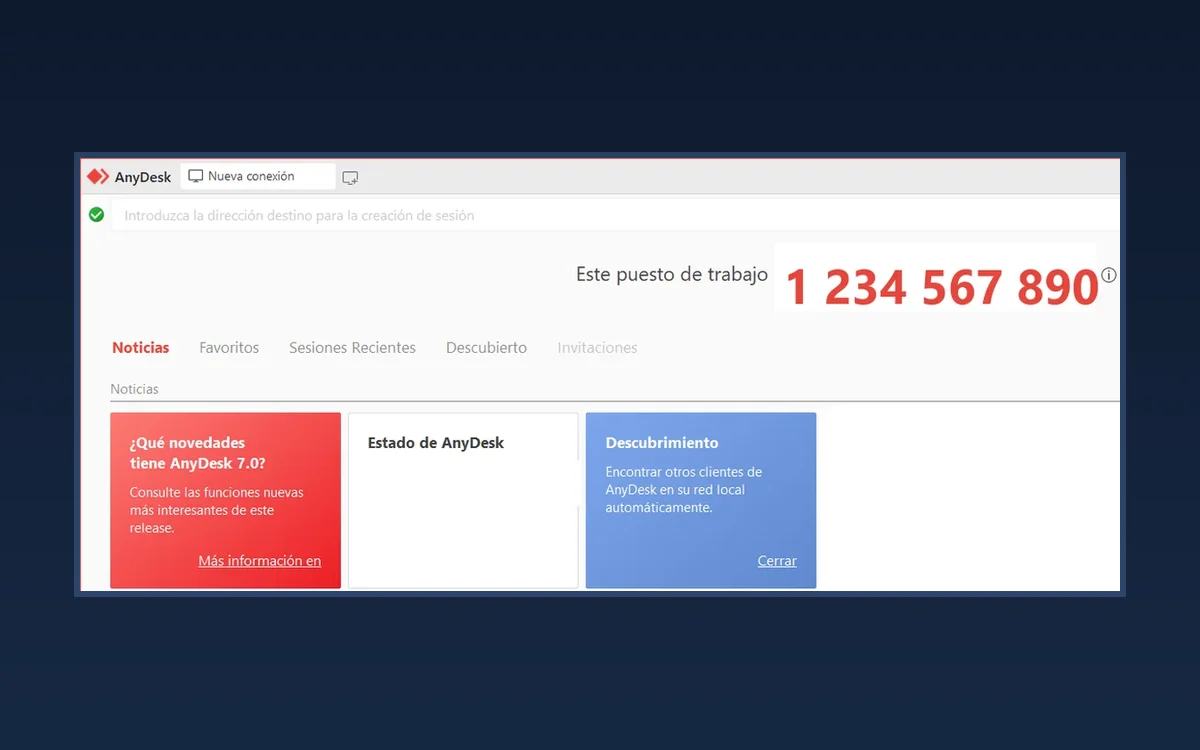Viewport: 1200px width, 750px height.
Task: Click the AnyDesk 7.0 novedades card
Action: [x=225, y=501]
